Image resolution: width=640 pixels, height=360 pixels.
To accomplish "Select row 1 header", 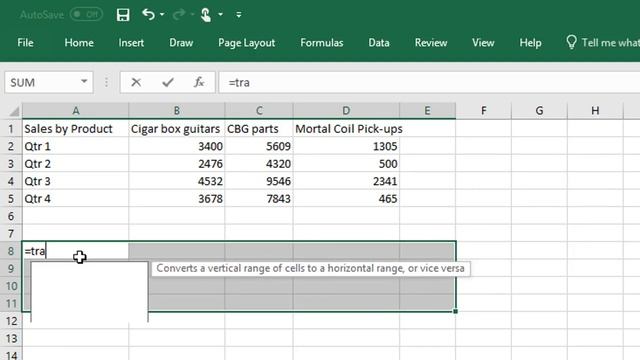I will [x=11, y=129].
